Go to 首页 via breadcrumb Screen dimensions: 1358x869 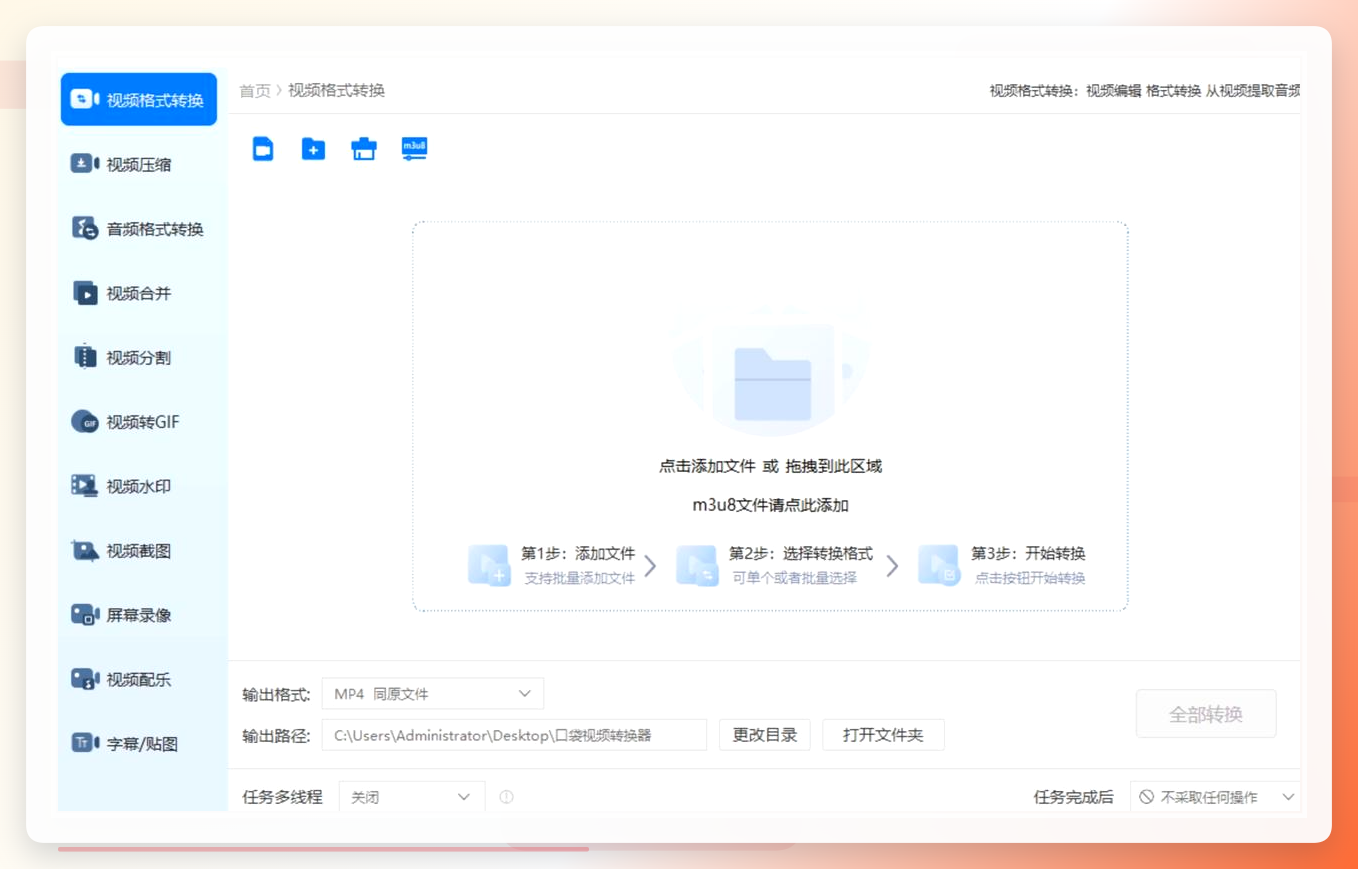click(255, 90)
